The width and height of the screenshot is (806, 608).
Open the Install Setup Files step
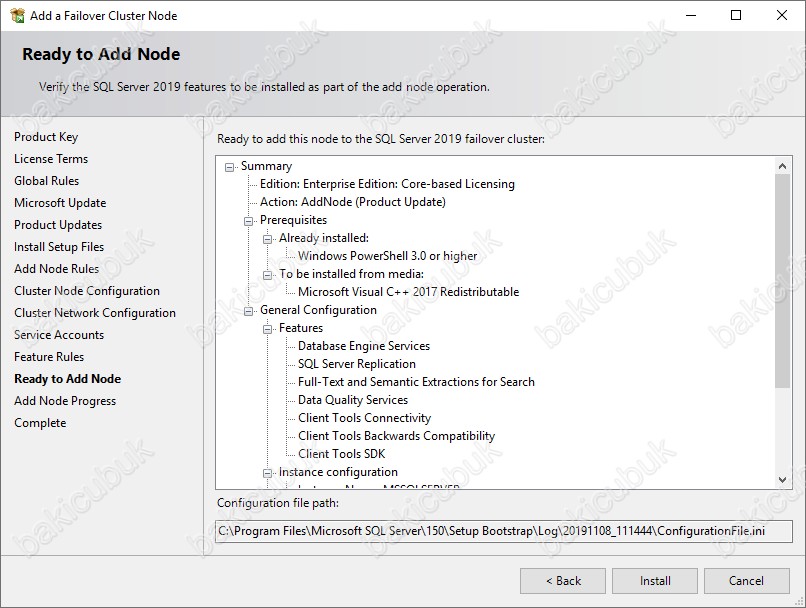tap(59, 247)
